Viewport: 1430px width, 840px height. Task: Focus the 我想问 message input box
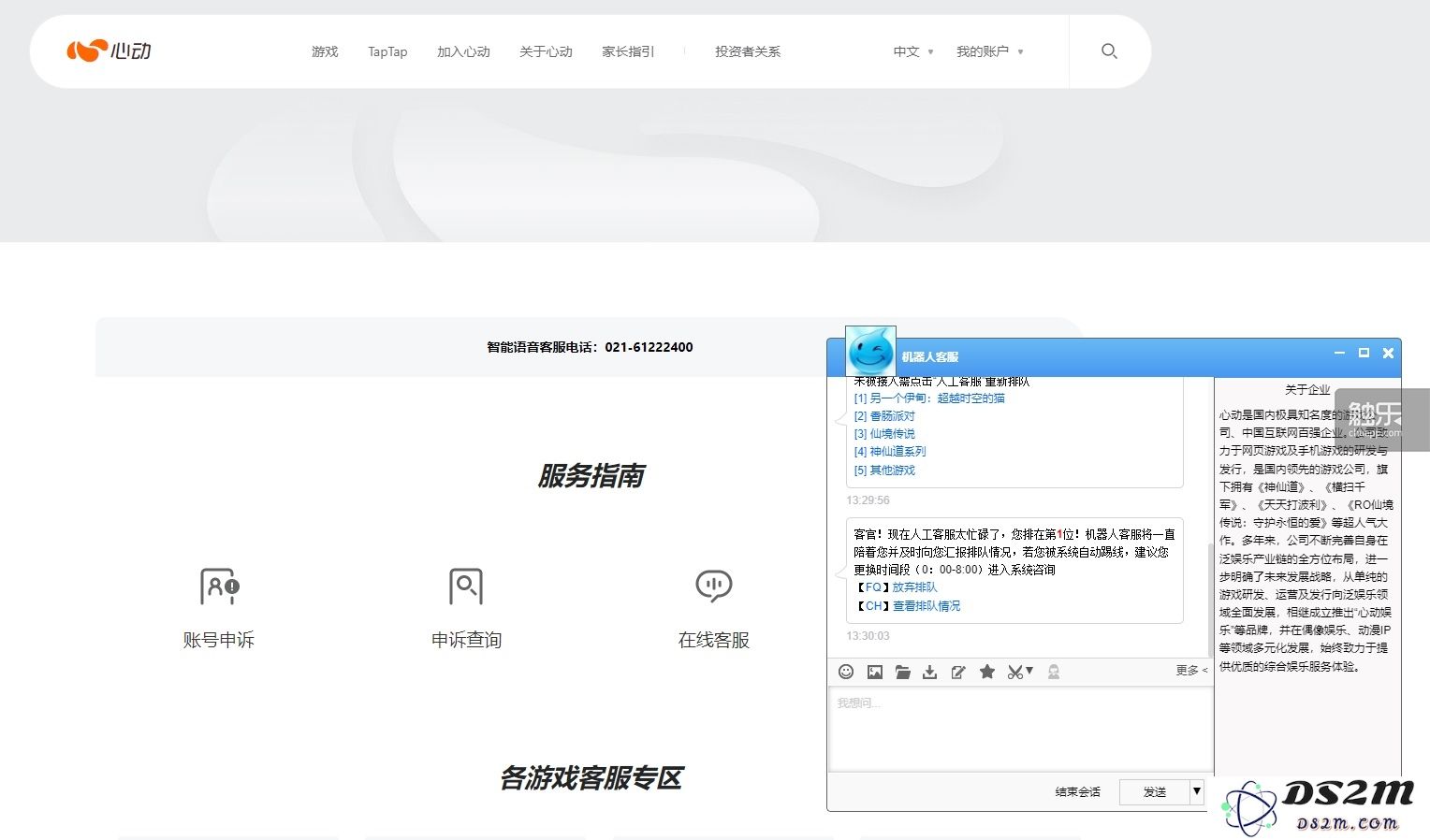click(x=1020, y=730)
